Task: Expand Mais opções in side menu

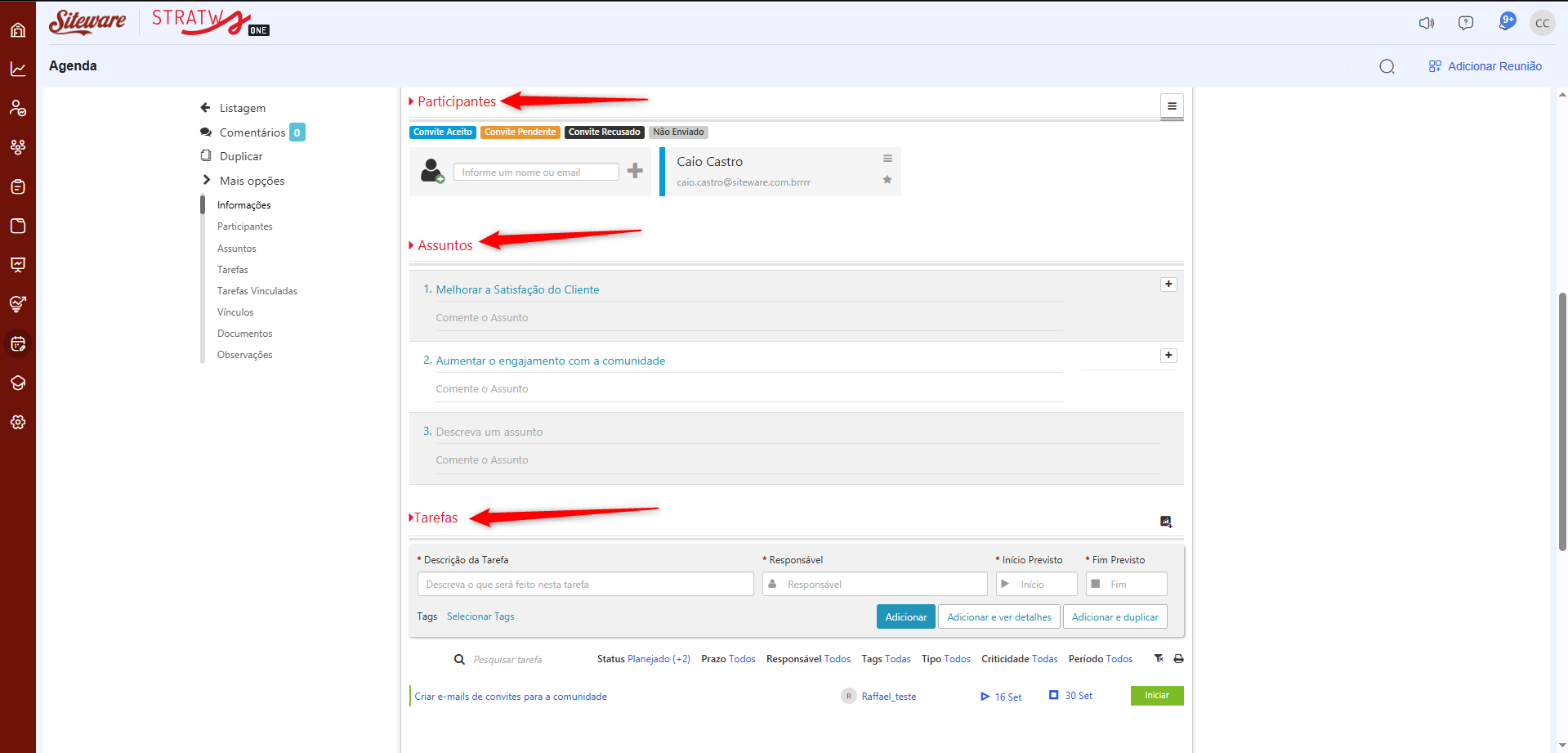Action: pos(252,181)
